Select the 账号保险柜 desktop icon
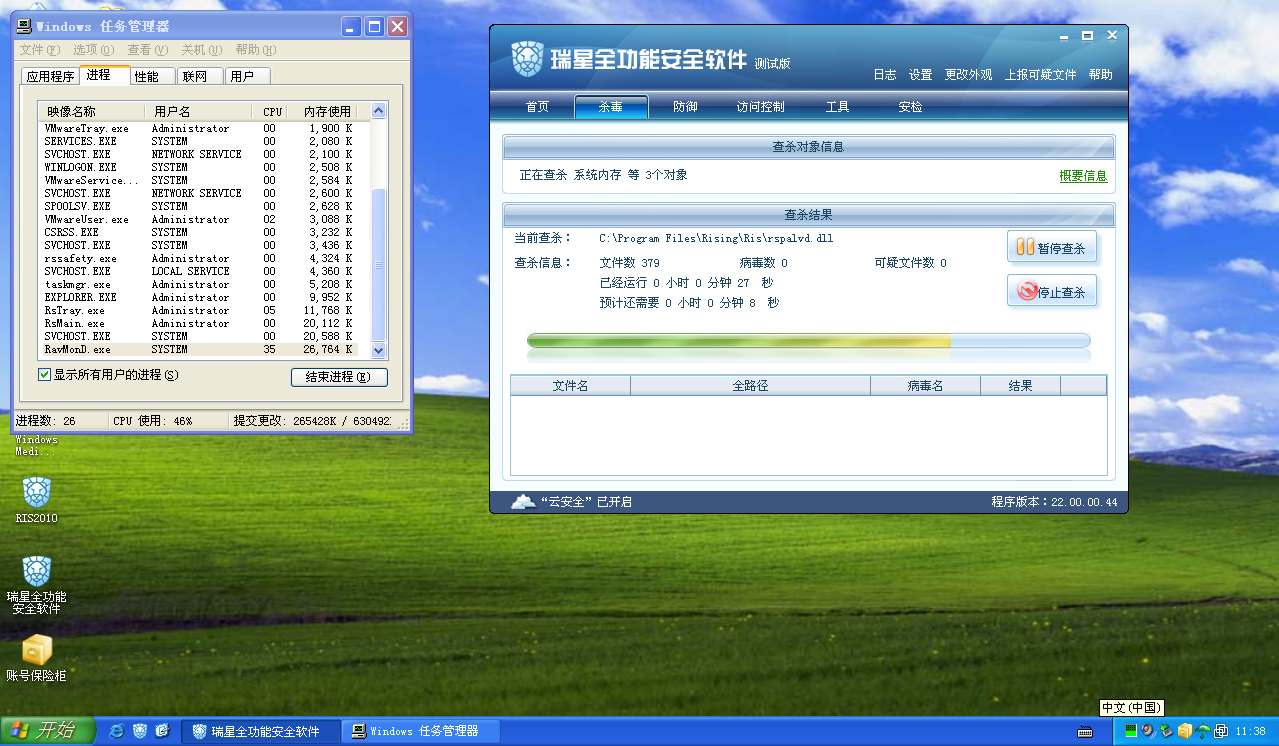Screen dimensions: 1279x746 pyautogui.click(x=37, y=658)
